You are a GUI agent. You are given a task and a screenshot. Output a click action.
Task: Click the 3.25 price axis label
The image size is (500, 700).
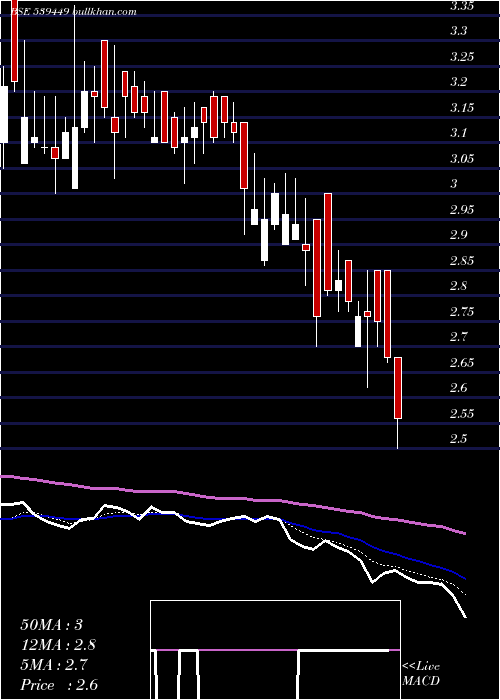(462, 57)
